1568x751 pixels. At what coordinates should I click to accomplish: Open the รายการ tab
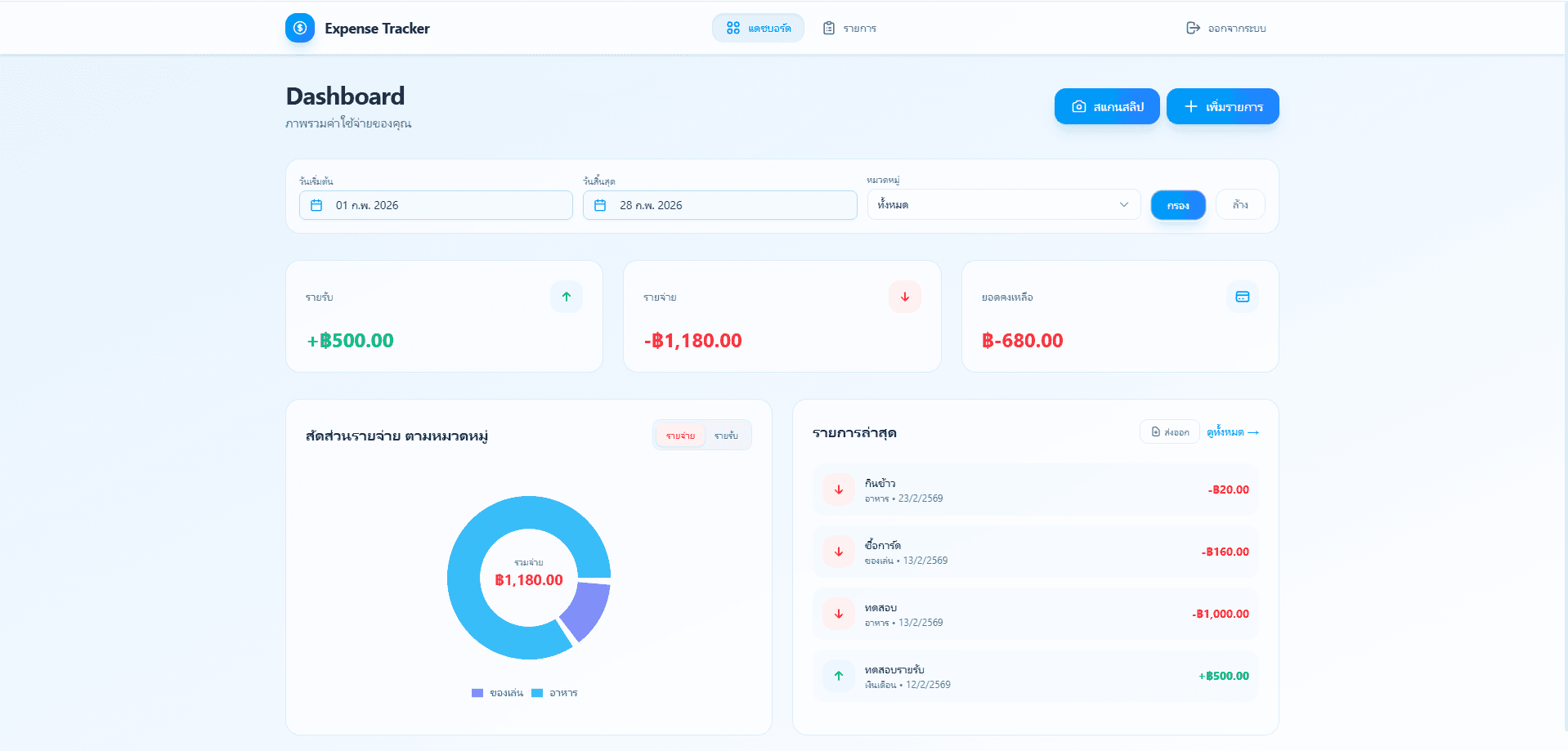click(850, 27)
